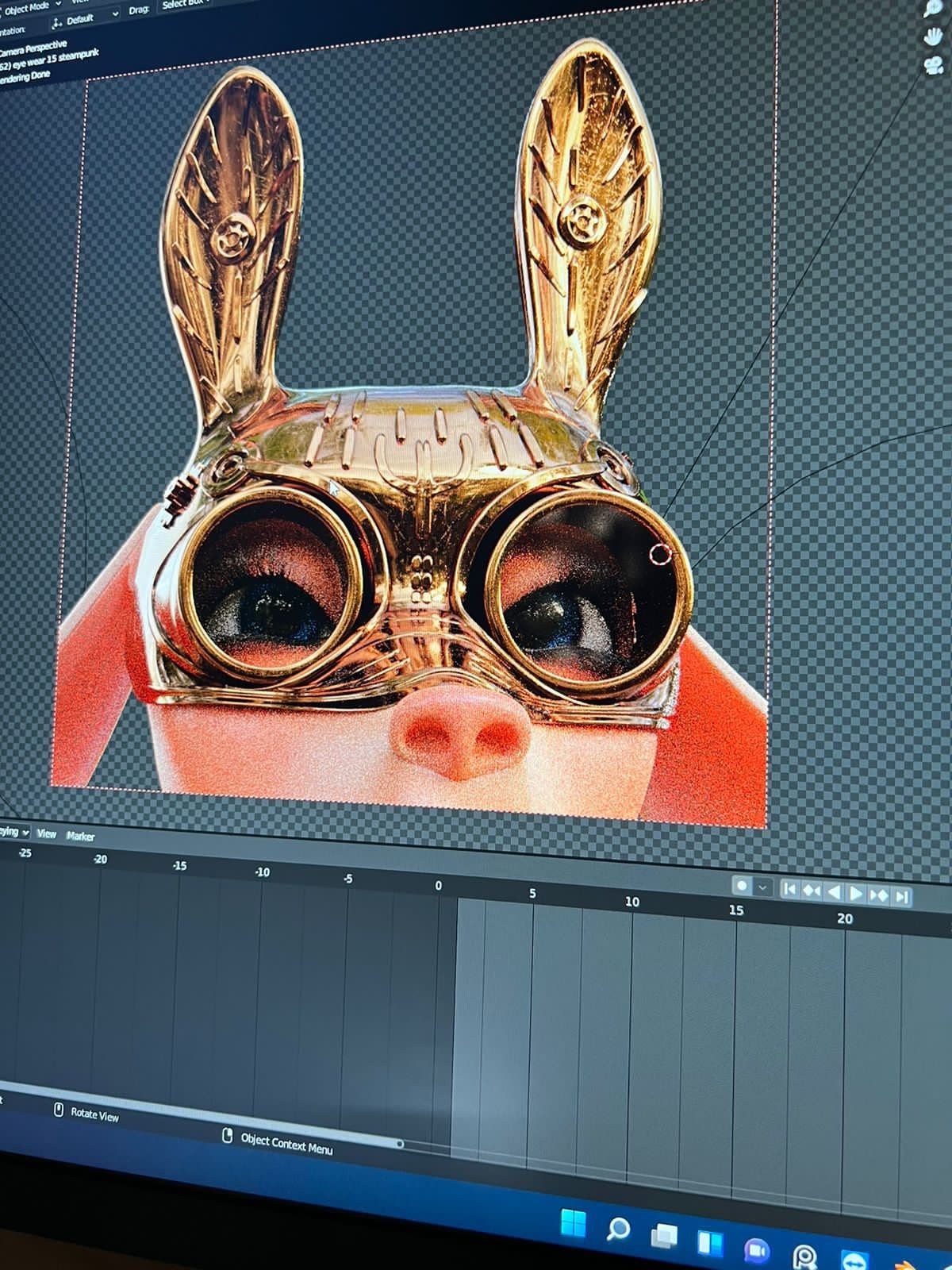The width and height of the screenshot is (952, 1270).
Task: Open the Windows Start menu
Action: pyautogui.click(x=573, y=1223)
